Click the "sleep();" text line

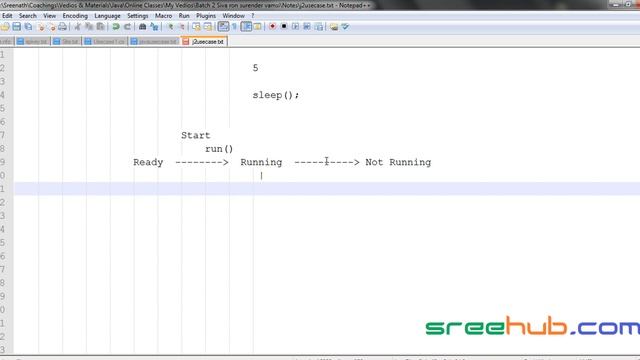[276, 95]
